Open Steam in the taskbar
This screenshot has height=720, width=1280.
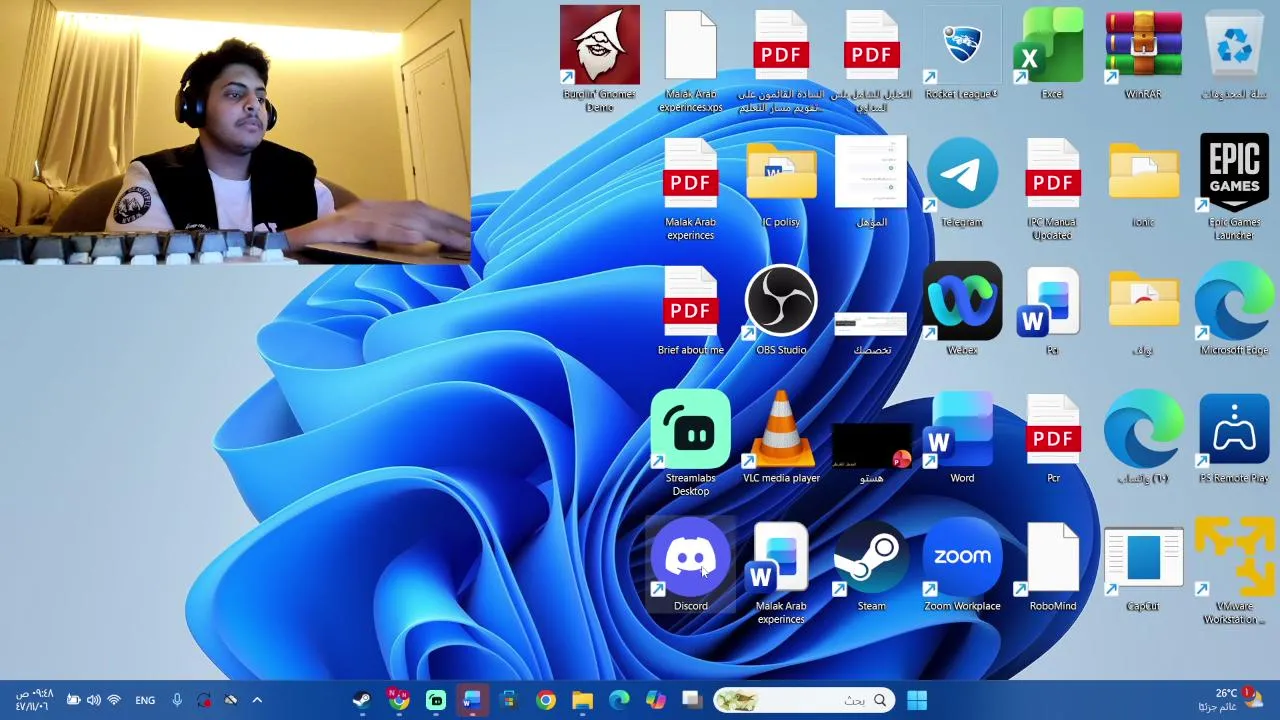362,700
